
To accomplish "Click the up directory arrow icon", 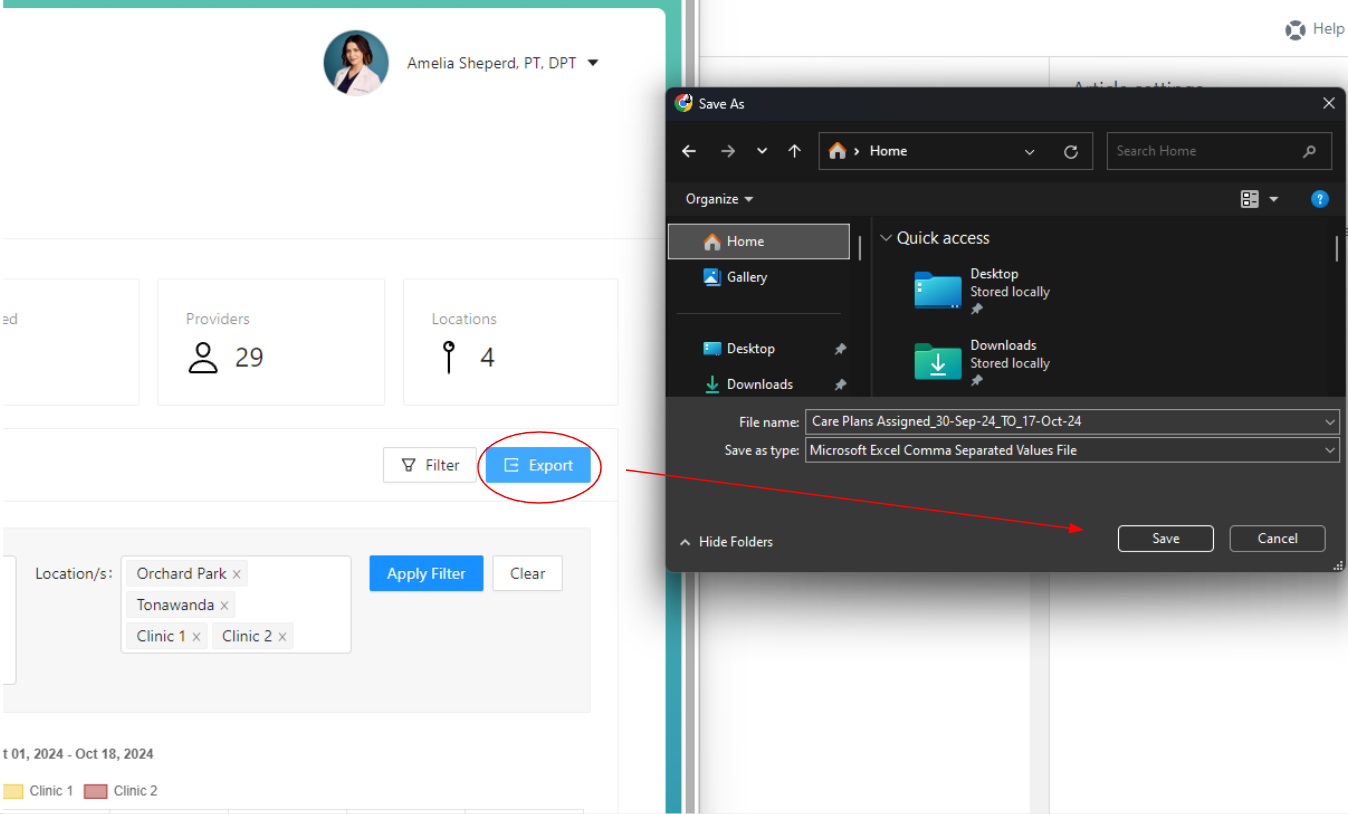I will pos(794,151).
